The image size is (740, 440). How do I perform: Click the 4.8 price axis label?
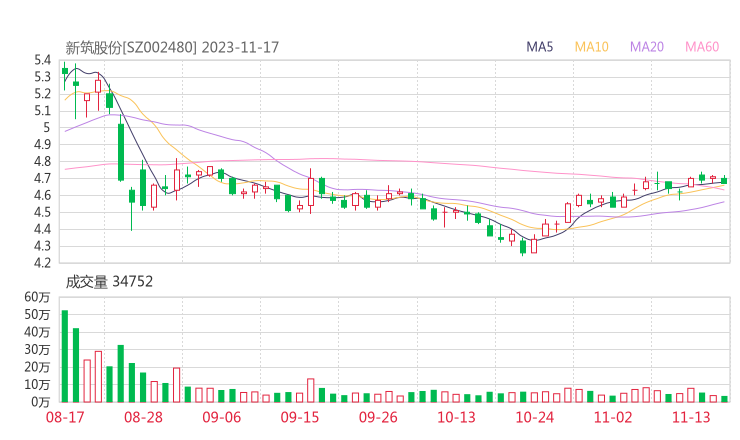pyautogui.click(x=42, y=161)
